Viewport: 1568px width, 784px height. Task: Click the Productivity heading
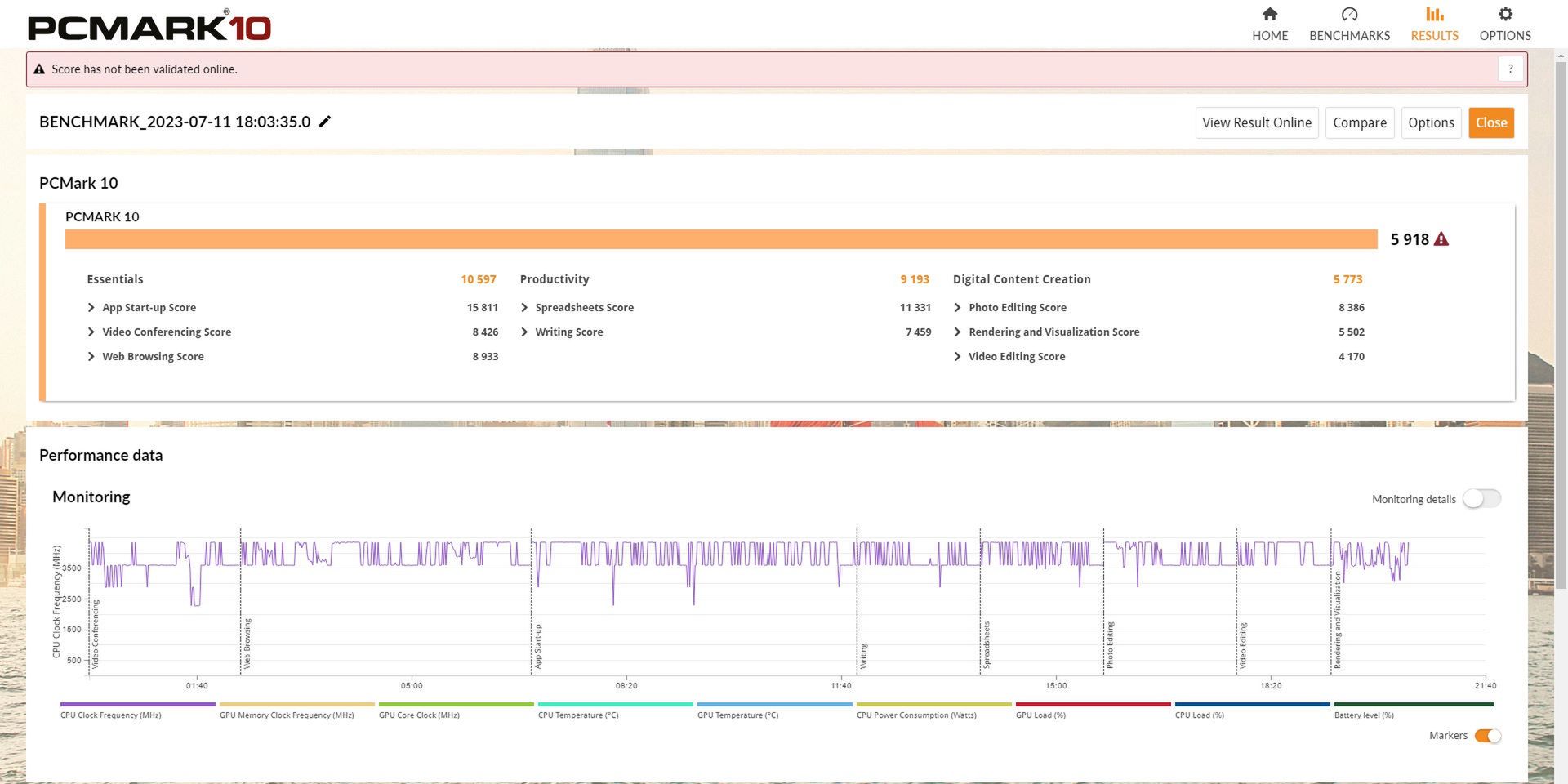tap(555, 279)
